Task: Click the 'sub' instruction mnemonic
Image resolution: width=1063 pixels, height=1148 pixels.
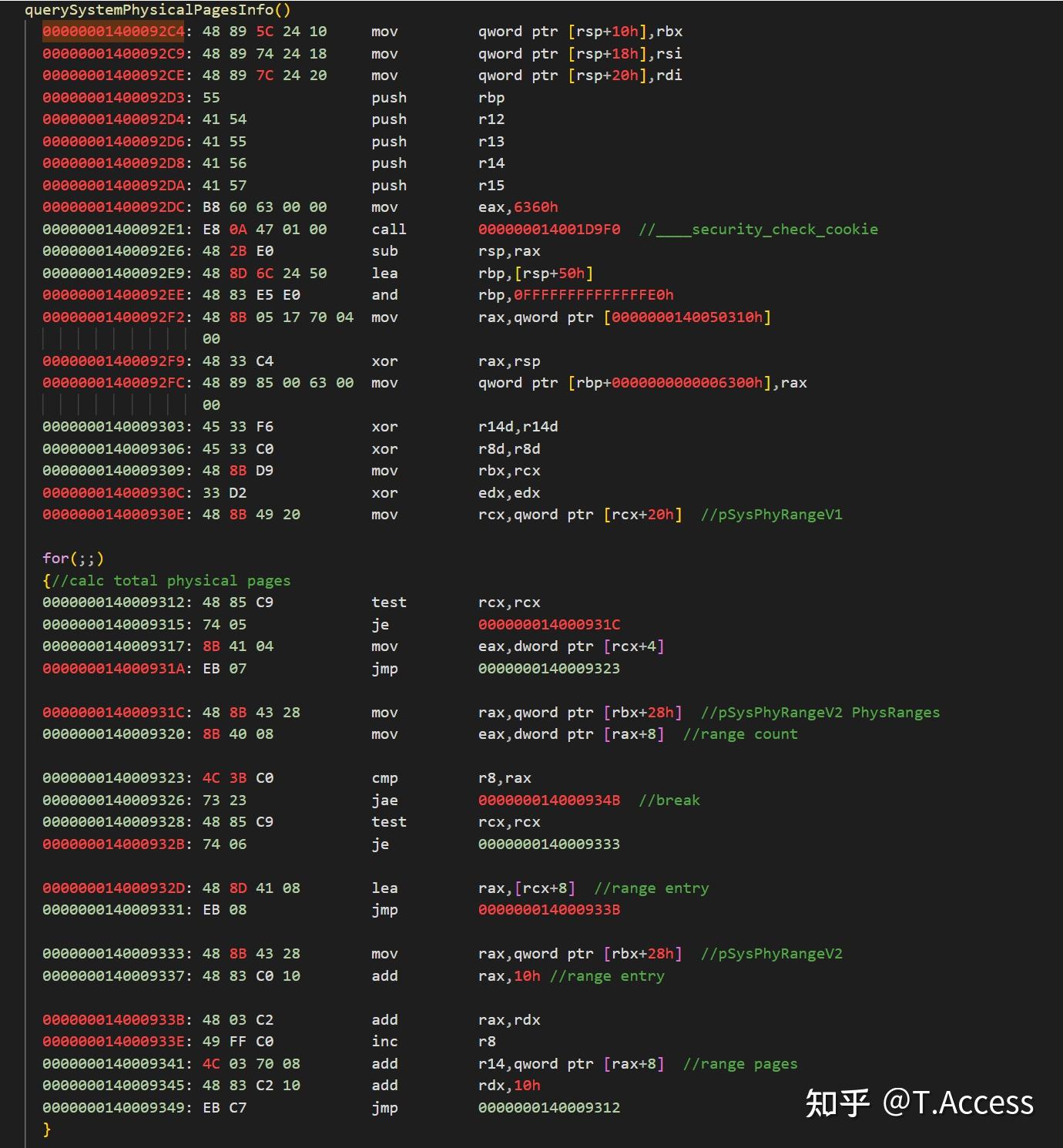Action: pyautogui.click(x=384, y=251)
